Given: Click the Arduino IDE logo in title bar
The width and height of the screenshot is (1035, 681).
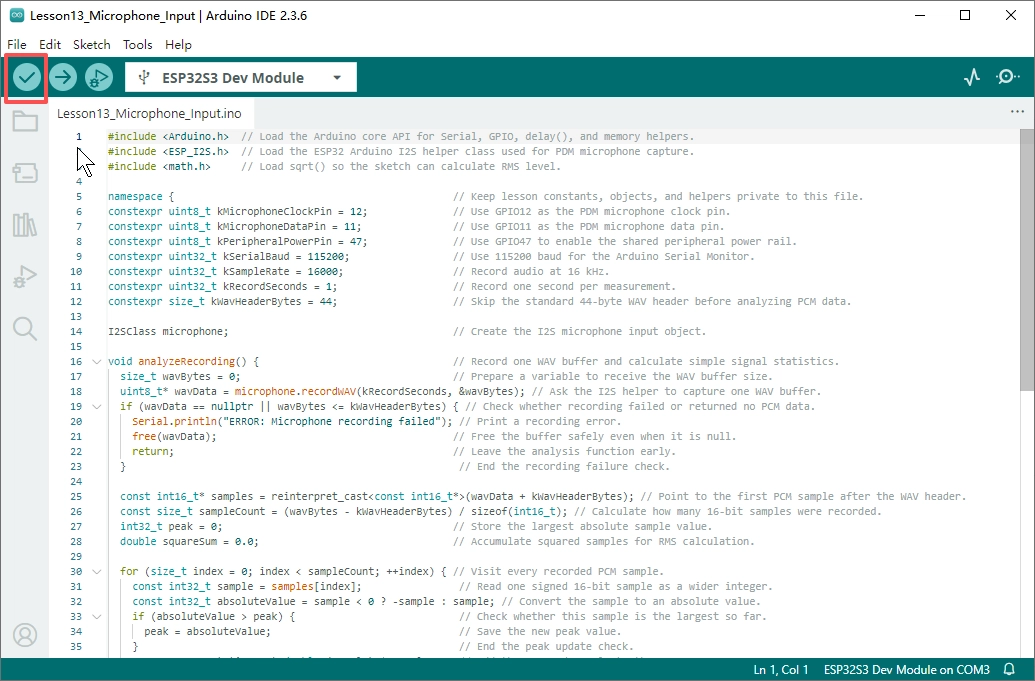Looking at the screenshot, I should (x=17, y=15).
